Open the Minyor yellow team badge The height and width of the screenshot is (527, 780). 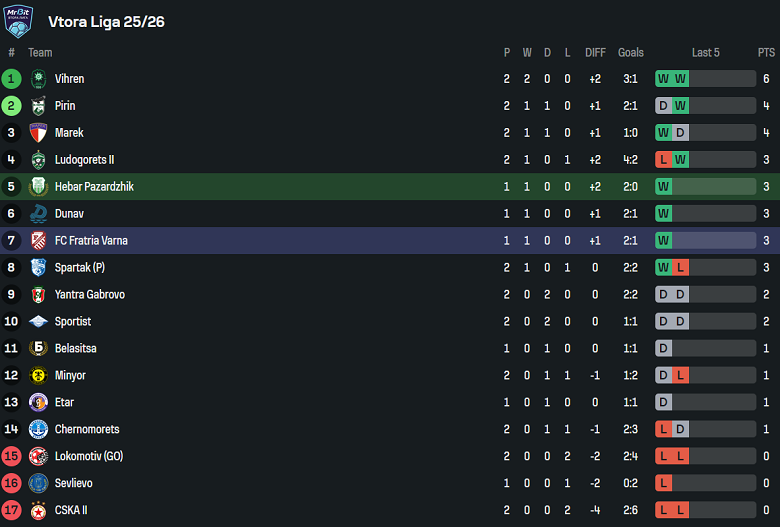[38, 376]
